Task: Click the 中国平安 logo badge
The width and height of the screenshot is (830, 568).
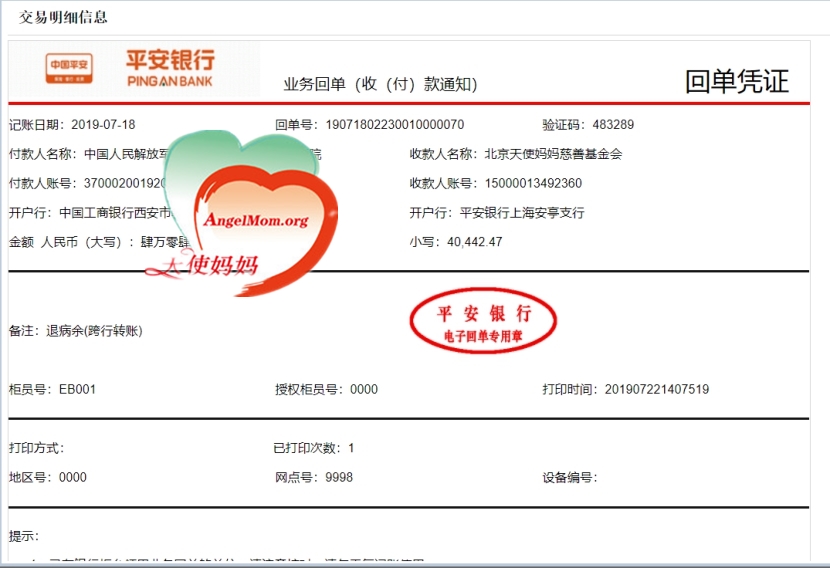Action: coord(69,68)
